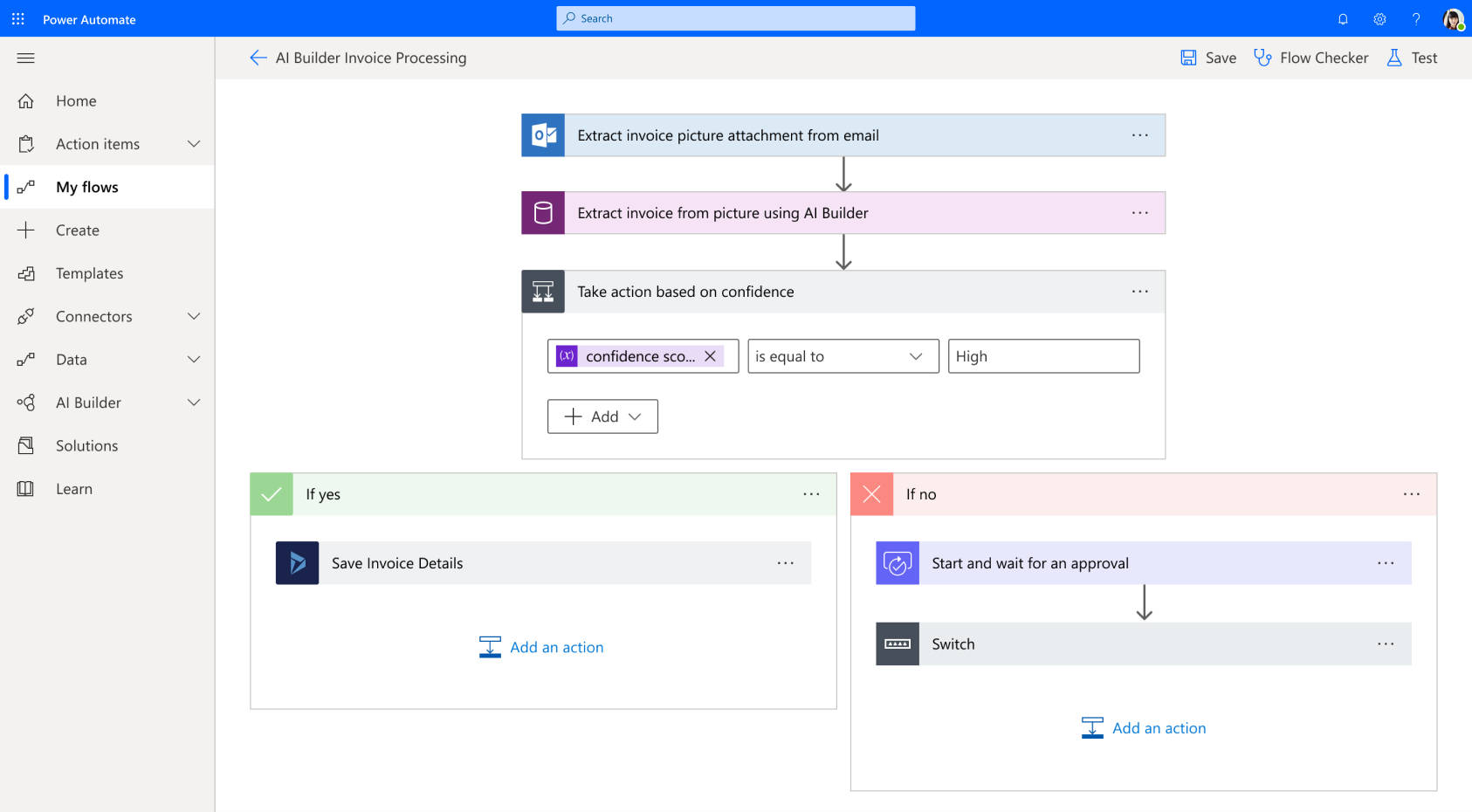Expand the Data menu in sidebar

194,359
